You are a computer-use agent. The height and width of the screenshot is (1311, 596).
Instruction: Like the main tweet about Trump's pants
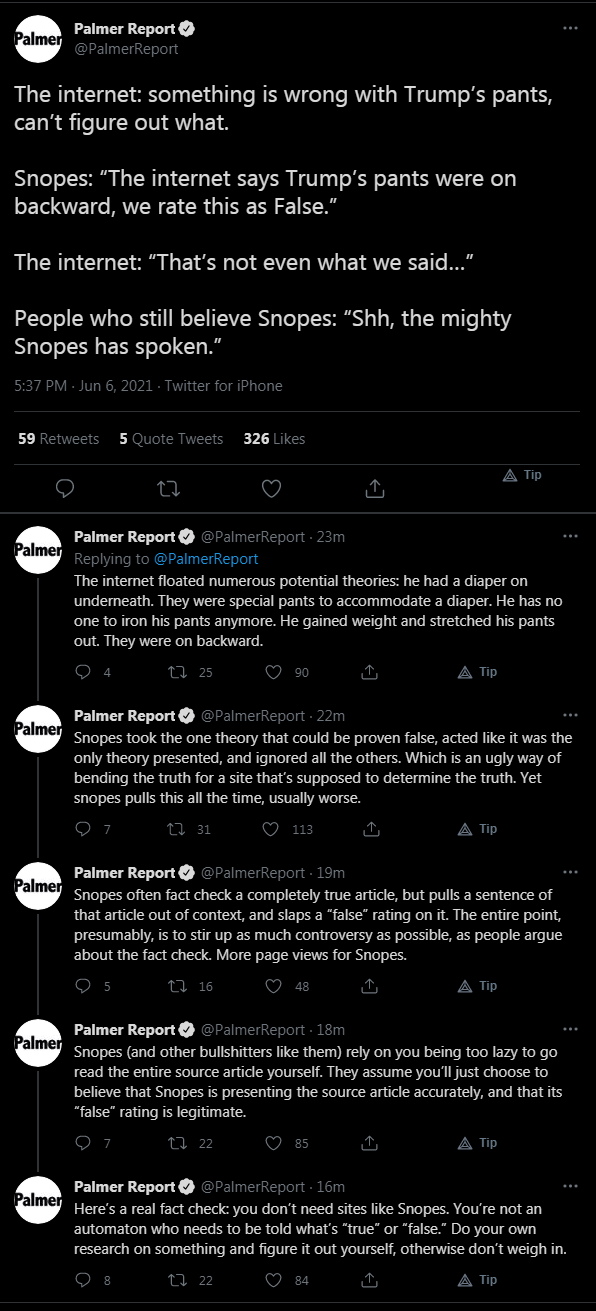click(271, 488)
